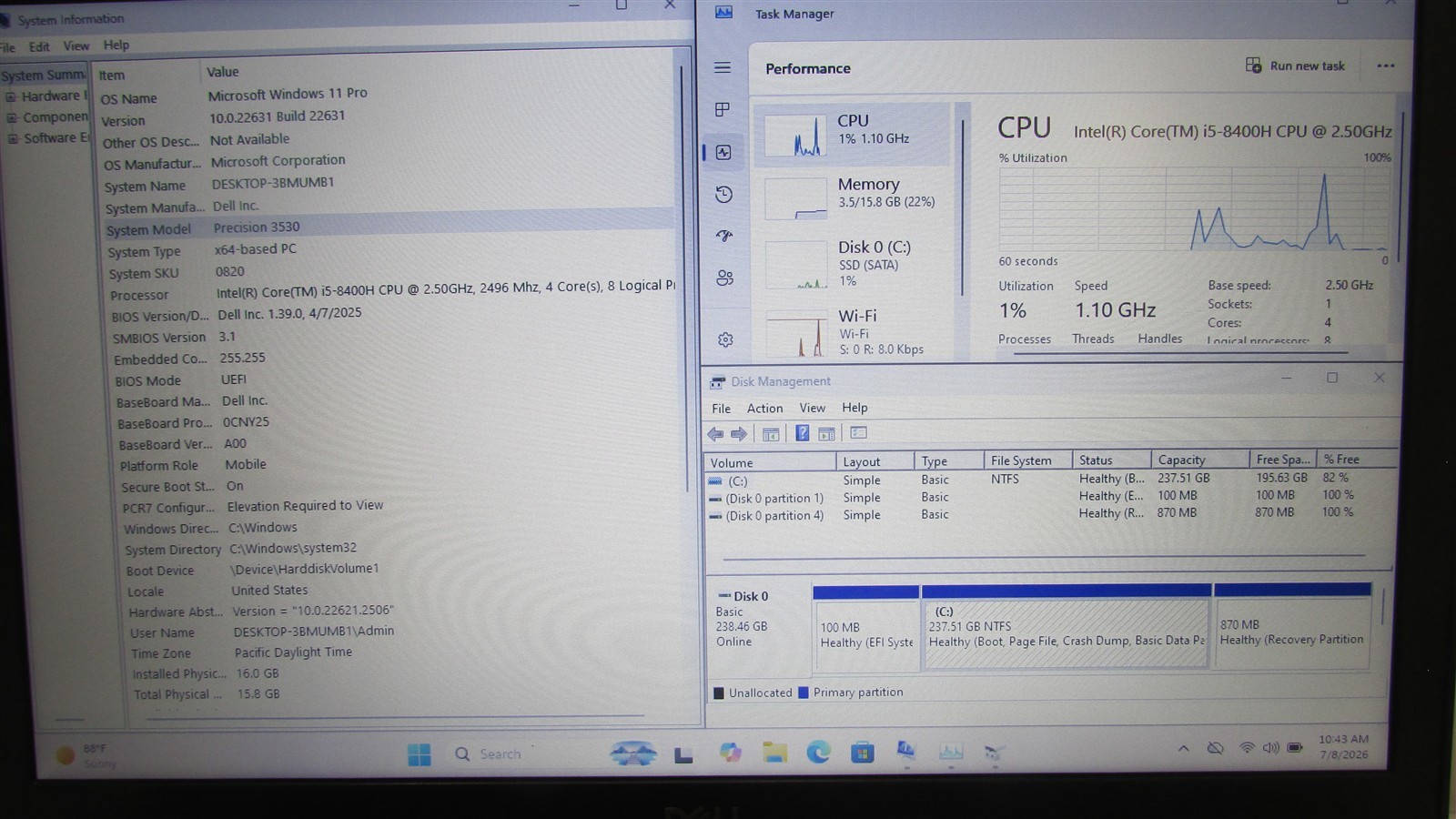Open Task Manager more options ellipsis

pyautogui.click(x=1385, y=66)
